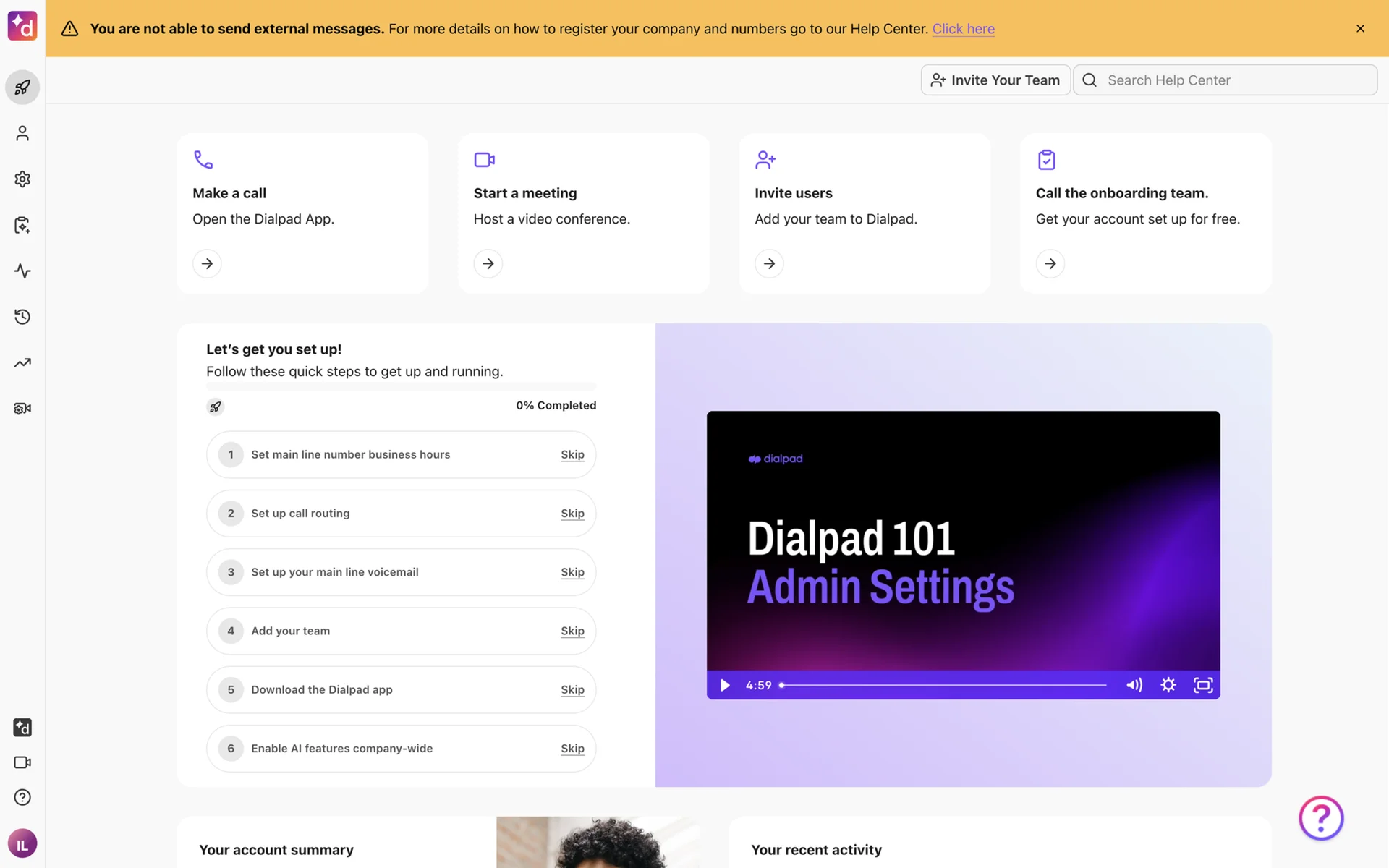The image size is (1389, 868).
Task: Open video quality settings gear
Action: pos(1168,685)
